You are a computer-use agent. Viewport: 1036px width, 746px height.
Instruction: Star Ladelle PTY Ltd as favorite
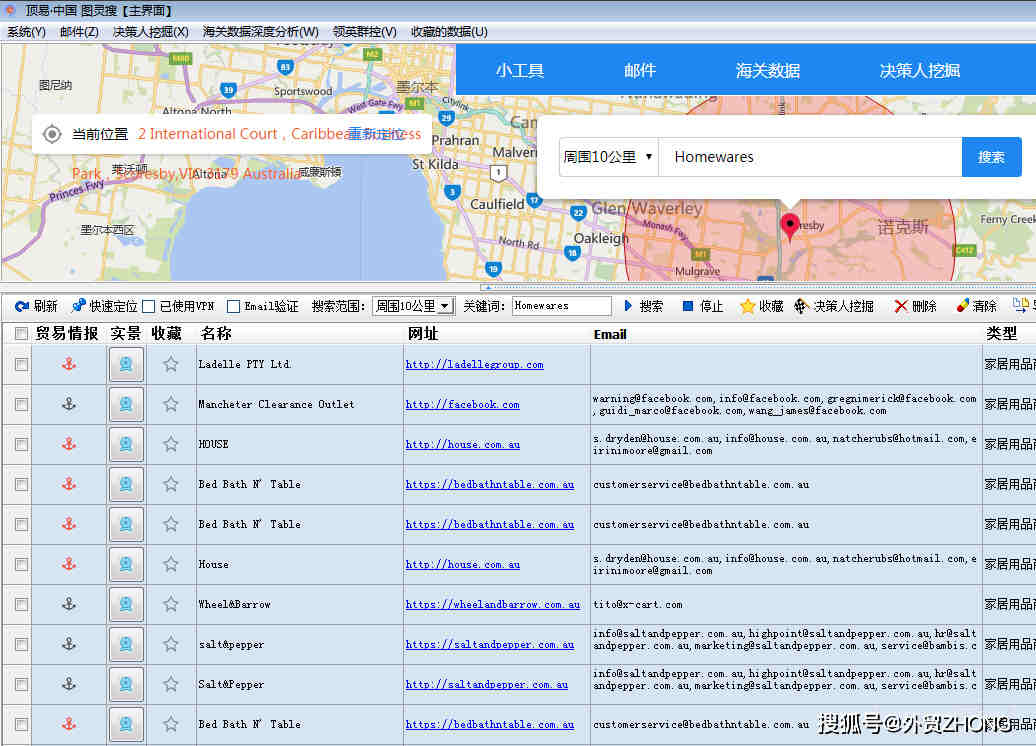pyautogui.click(x=170, y=364)
